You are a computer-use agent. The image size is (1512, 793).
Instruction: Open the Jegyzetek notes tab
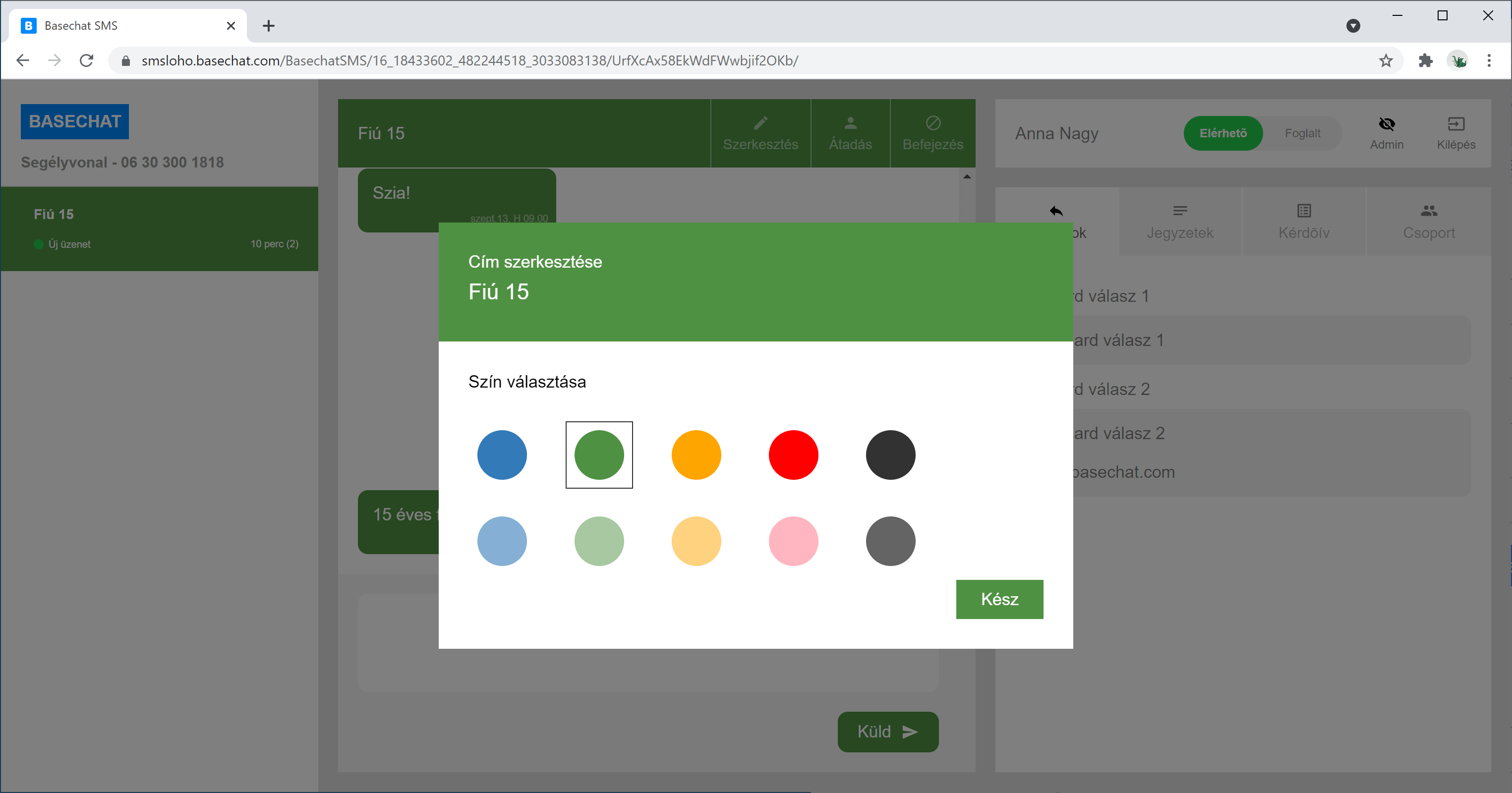pos(1180,221)
